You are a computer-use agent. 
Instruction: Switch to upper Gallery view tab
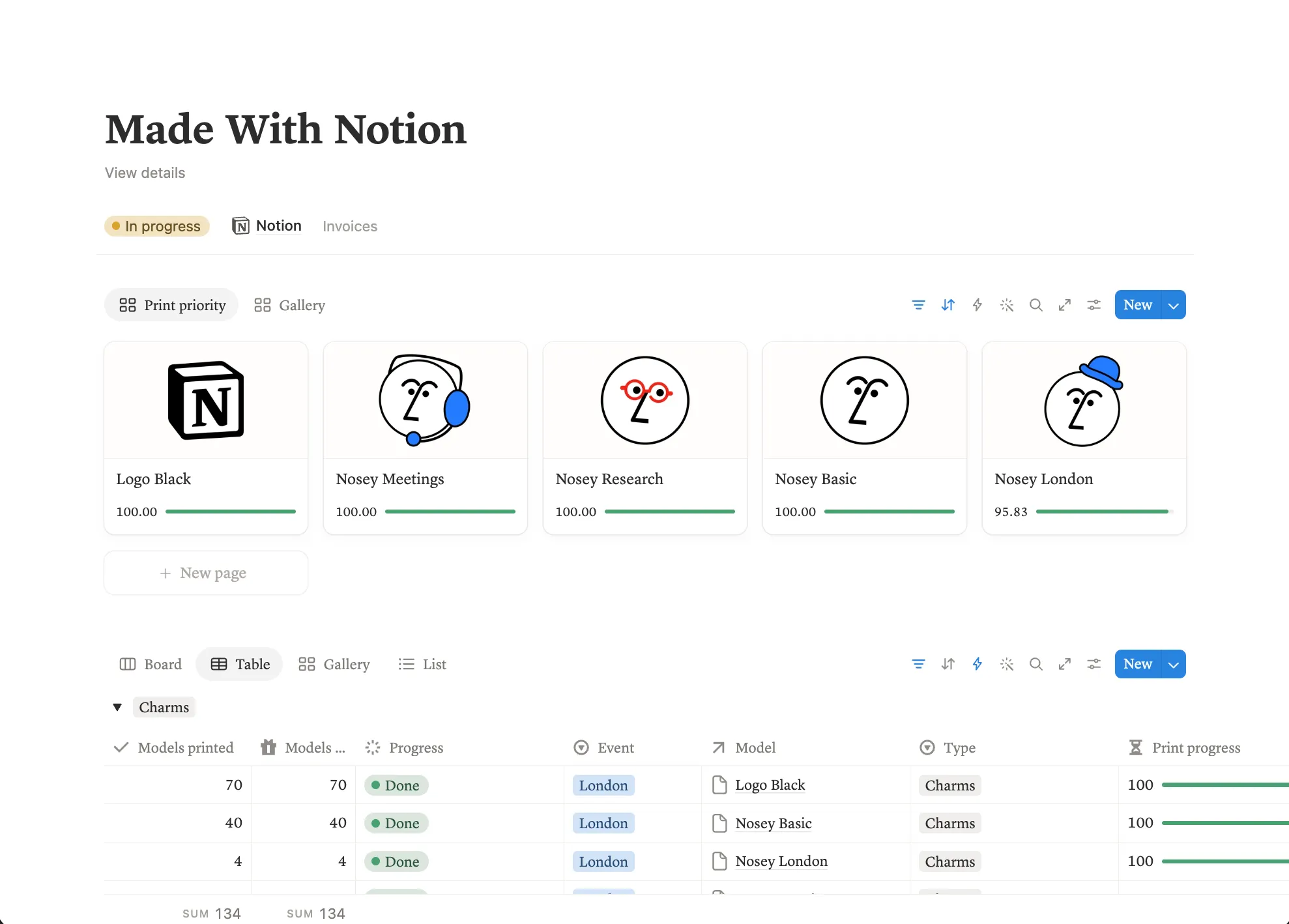pos(290,305)
